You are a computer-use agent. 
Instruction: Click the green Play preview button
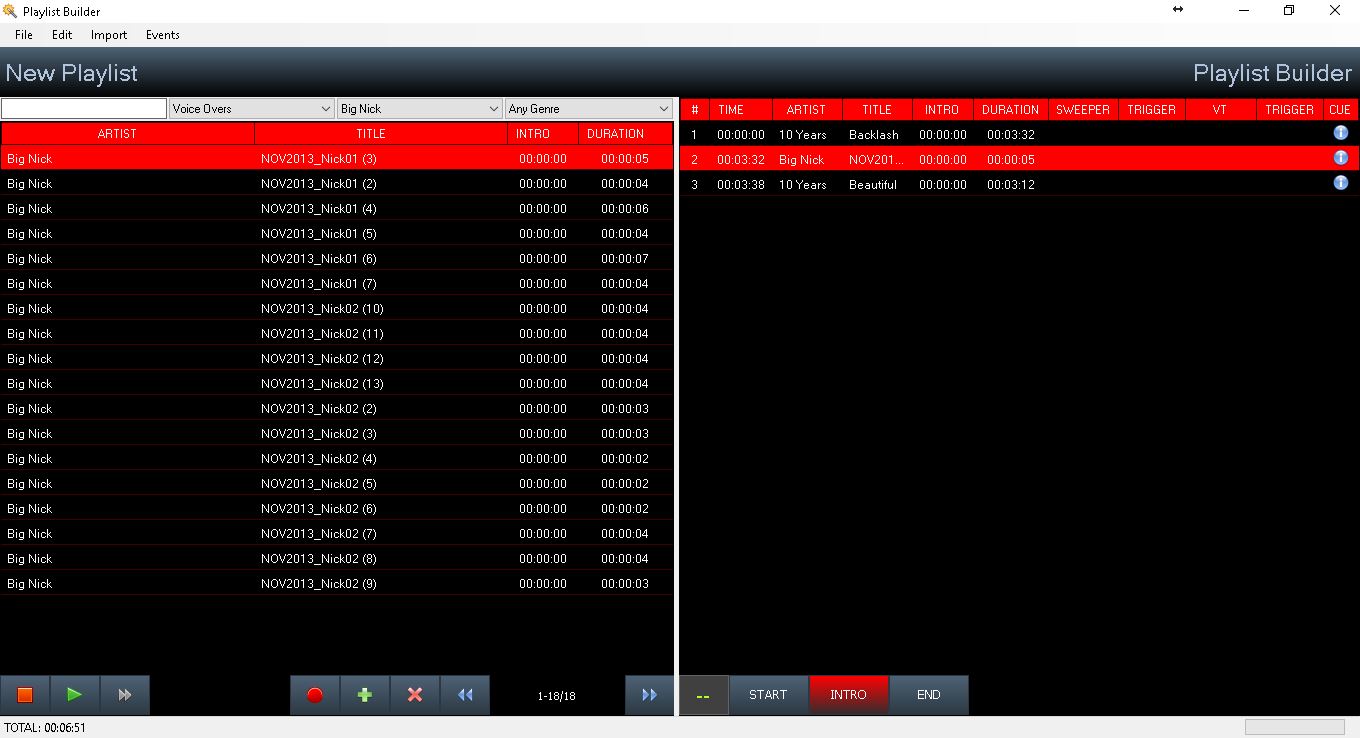[75, 695]
